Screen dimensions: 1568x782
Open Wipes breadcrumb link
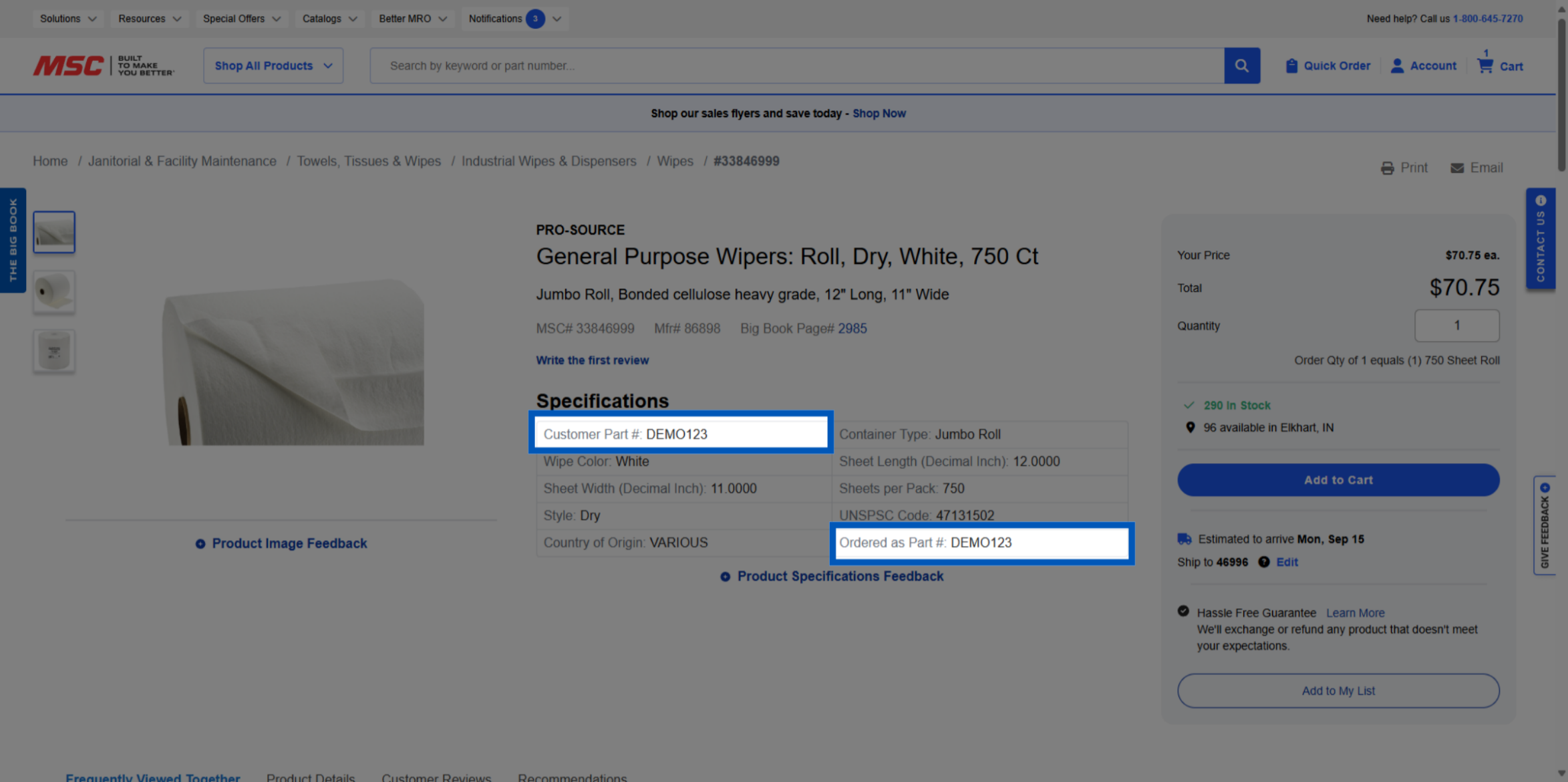click(x=675, y=161)
